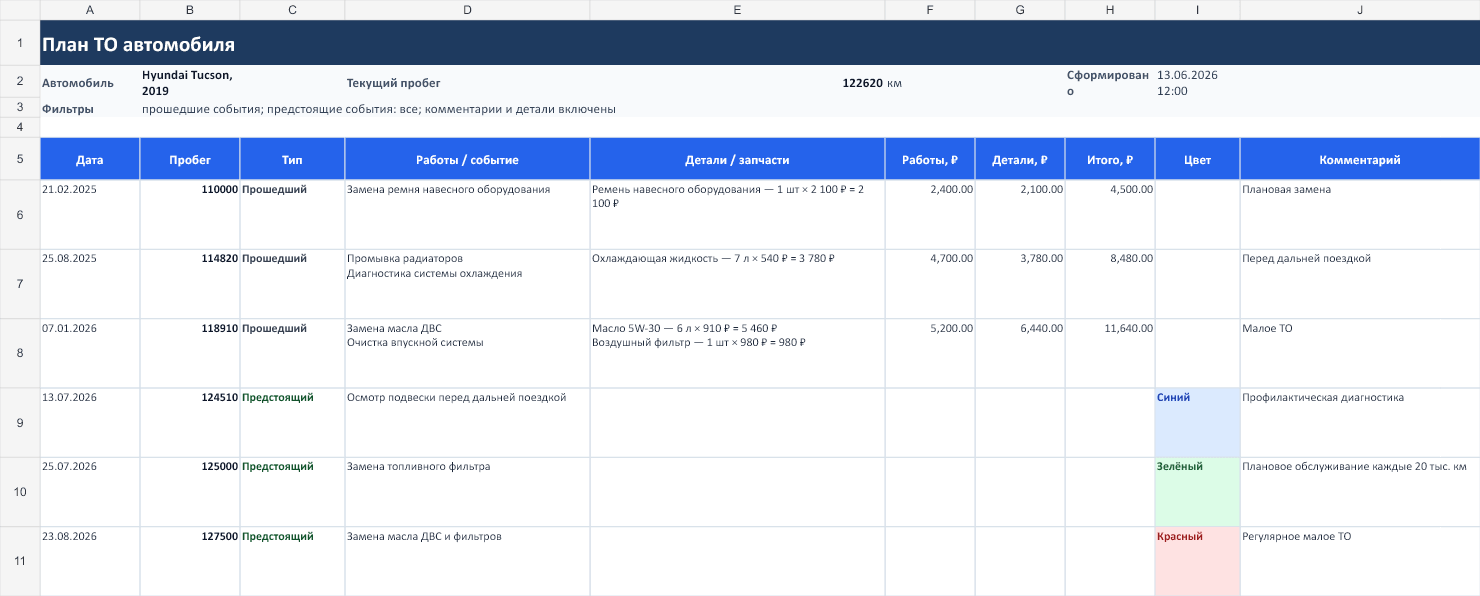Screen dimensions: 1480x596
Task: Click the 'Детали, ₽' header cell
Action: point(1020,160)
